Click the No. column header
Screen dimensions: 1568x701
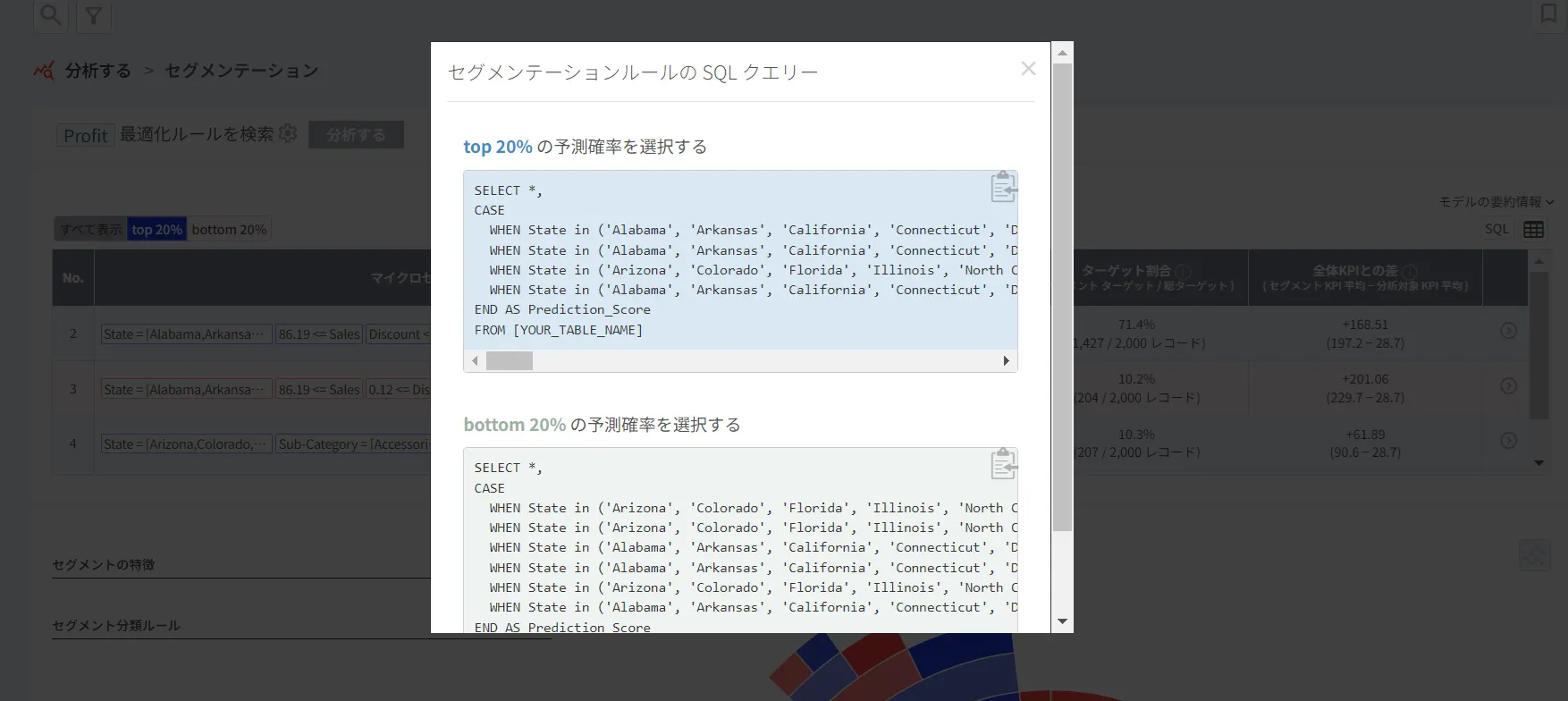pyautogui.click(x=73, y=278)
